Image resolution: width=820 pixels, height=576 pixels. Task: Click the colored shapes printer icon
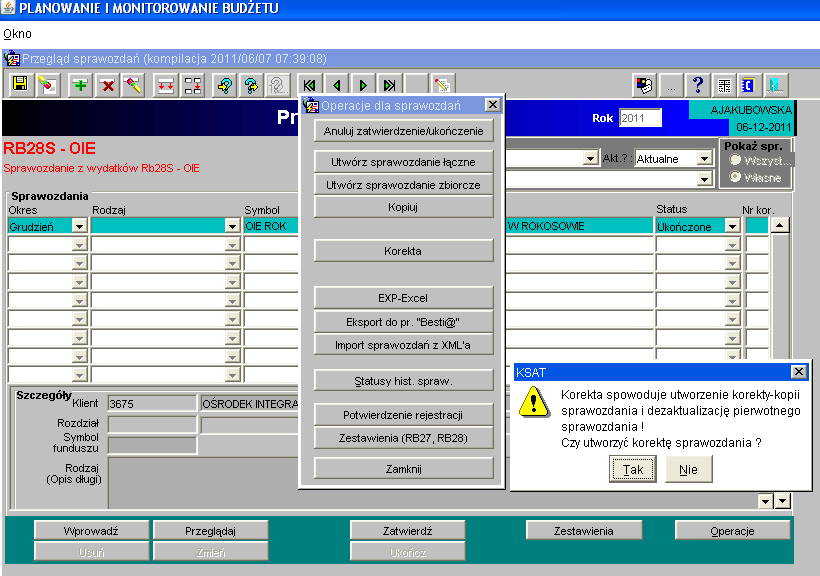644,85
